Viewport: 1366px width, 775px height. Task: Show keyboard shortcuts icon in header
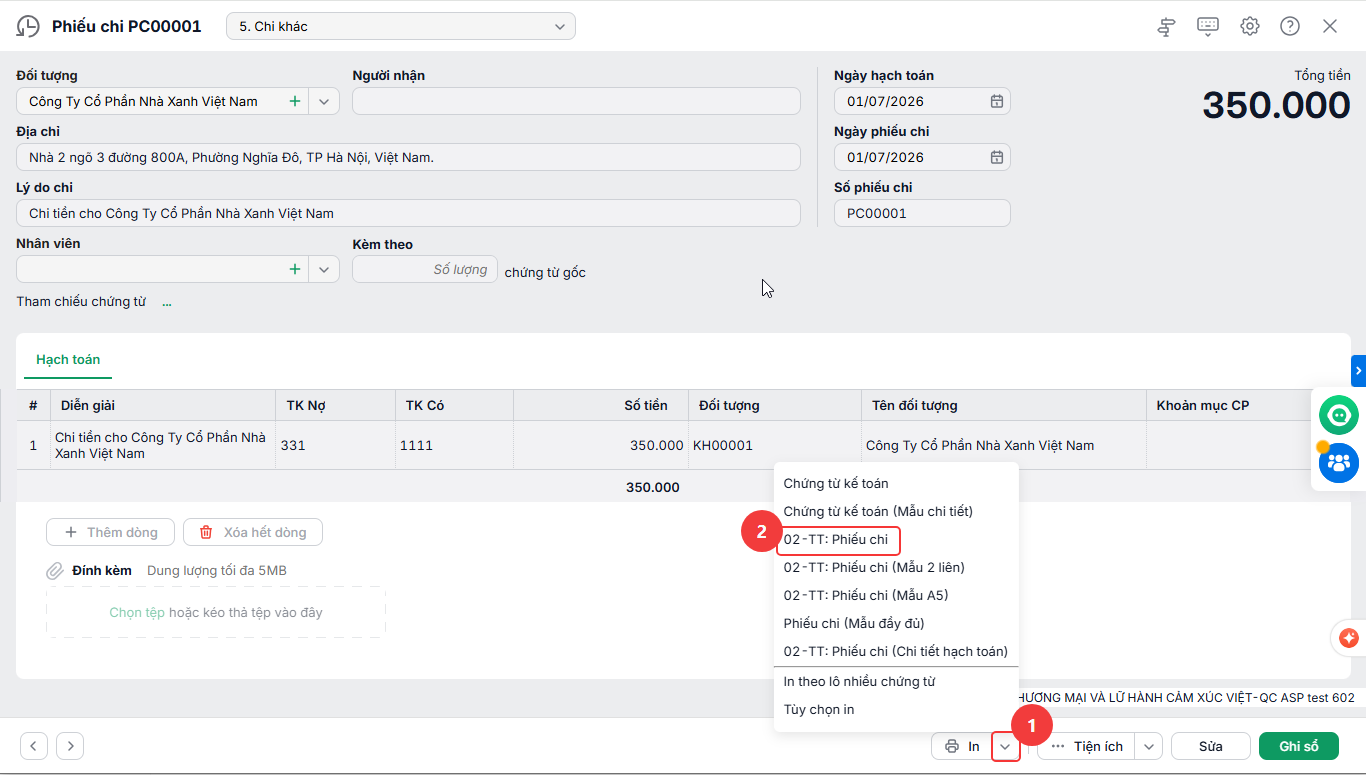pyautogui.click(x=1208, y=27)
